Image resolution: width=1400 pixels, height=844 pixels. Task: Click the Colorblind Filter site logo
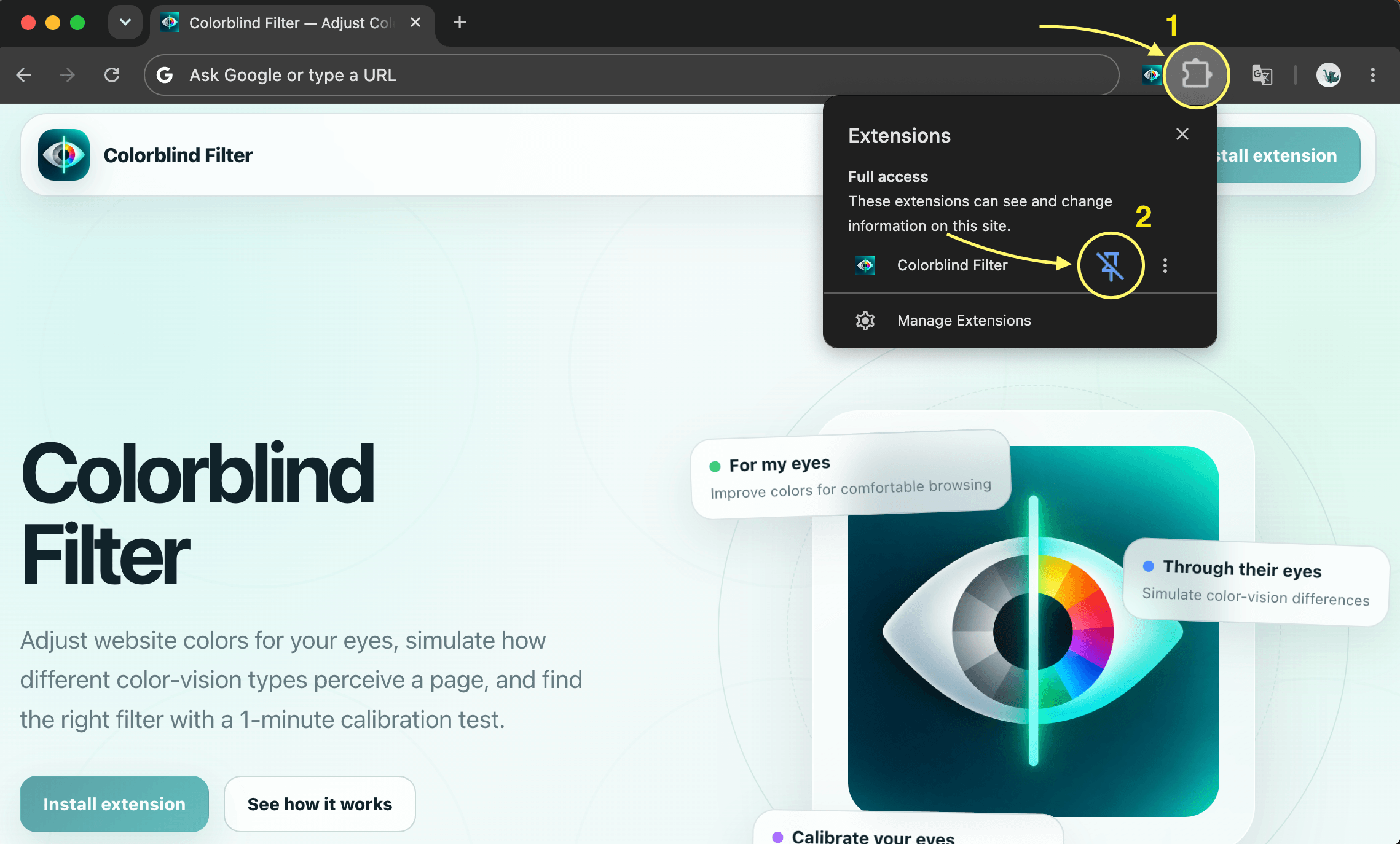point(64,155)
